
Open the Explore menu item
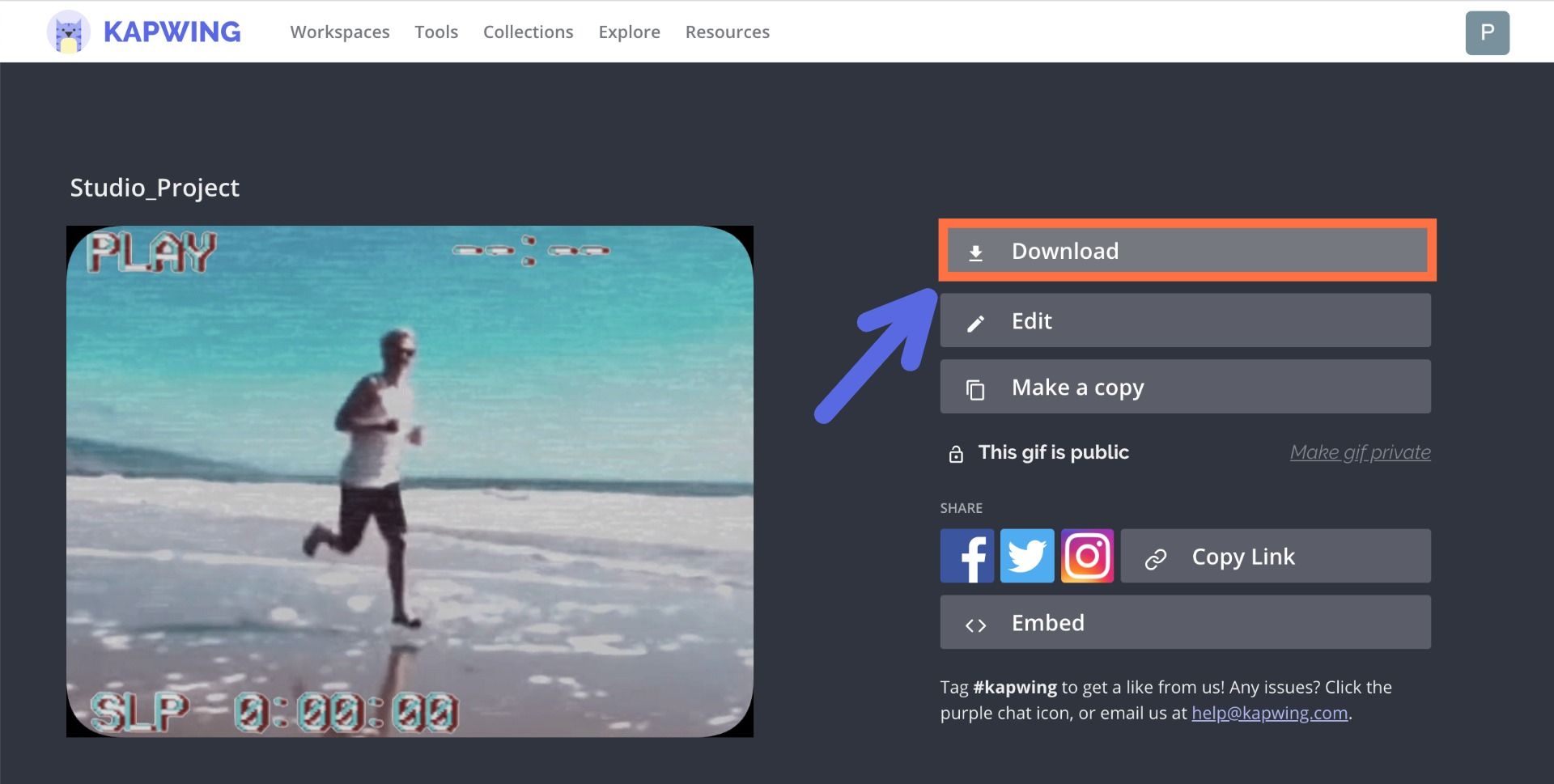point(629,32)
